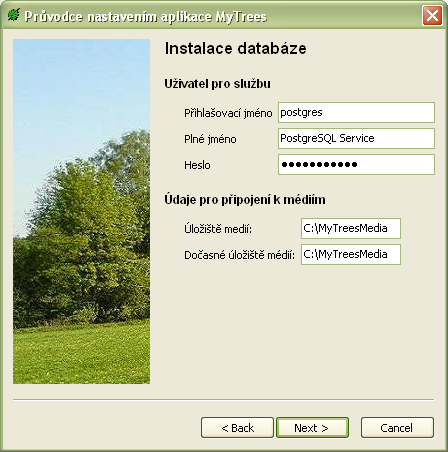Click the 'Uživatel pro službu' section title
The width and height of the screenshot is (448, 452).
[x=217, y=84]
